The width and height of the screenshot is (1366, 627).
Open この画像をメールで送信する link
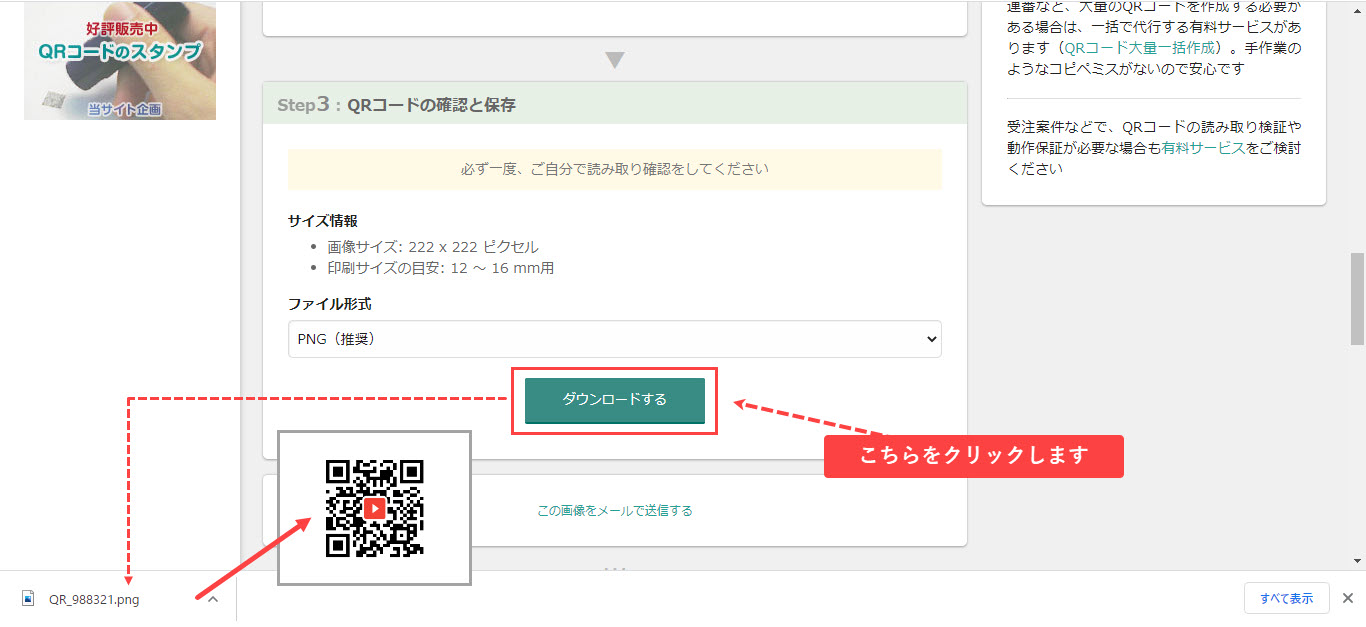pos(614,511)
